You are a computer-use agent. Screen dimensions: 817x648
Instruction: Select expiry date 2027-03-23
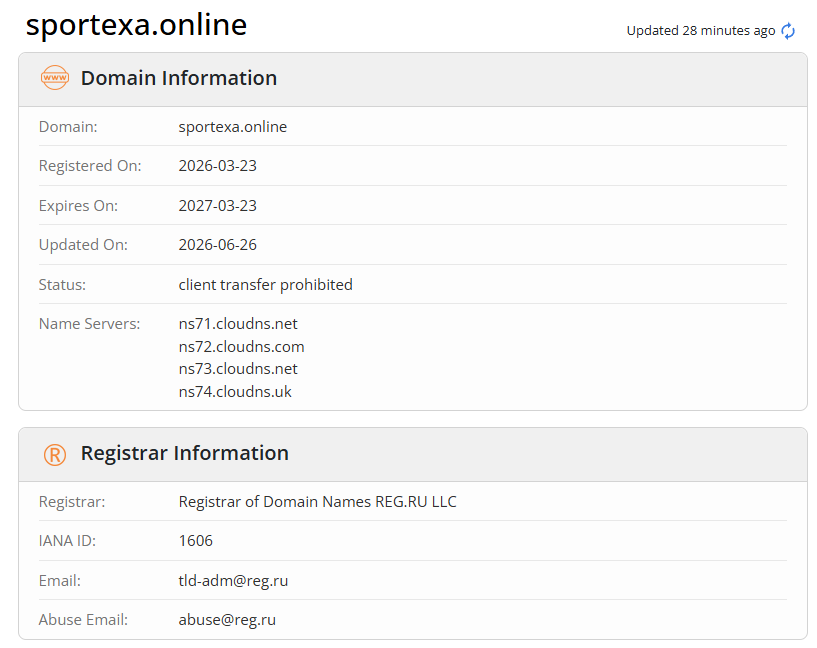pyautogui.click(x=217, y=206)
